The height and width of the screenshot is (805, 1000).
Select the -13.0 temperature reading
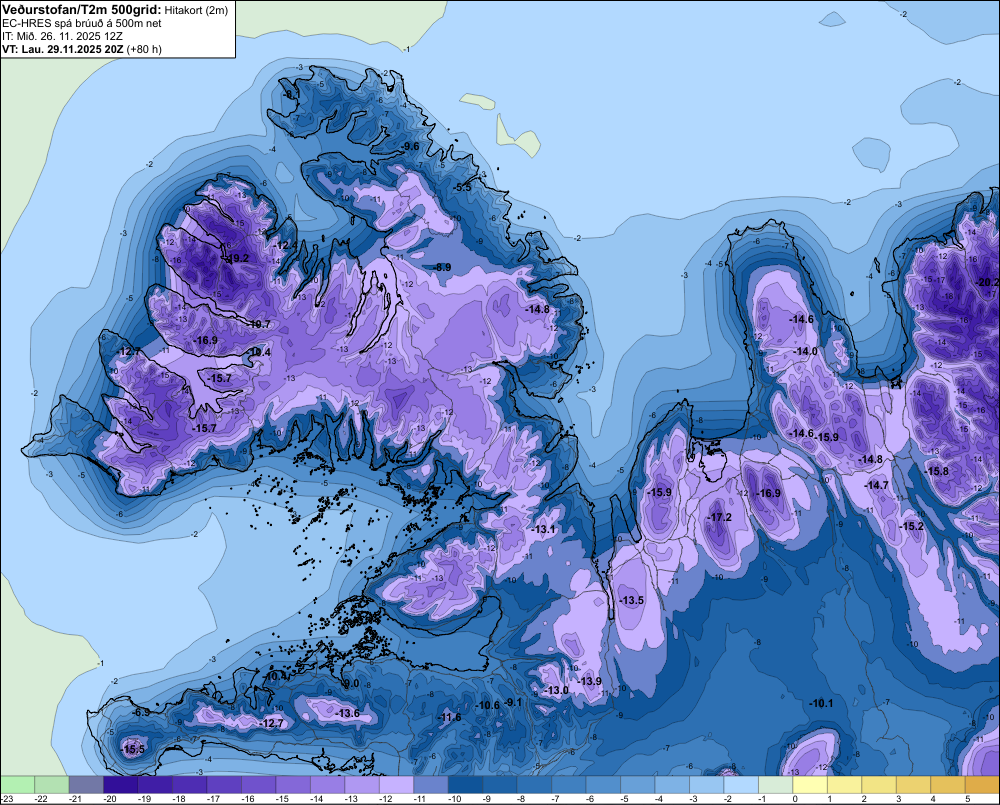[x=556, y=690]
